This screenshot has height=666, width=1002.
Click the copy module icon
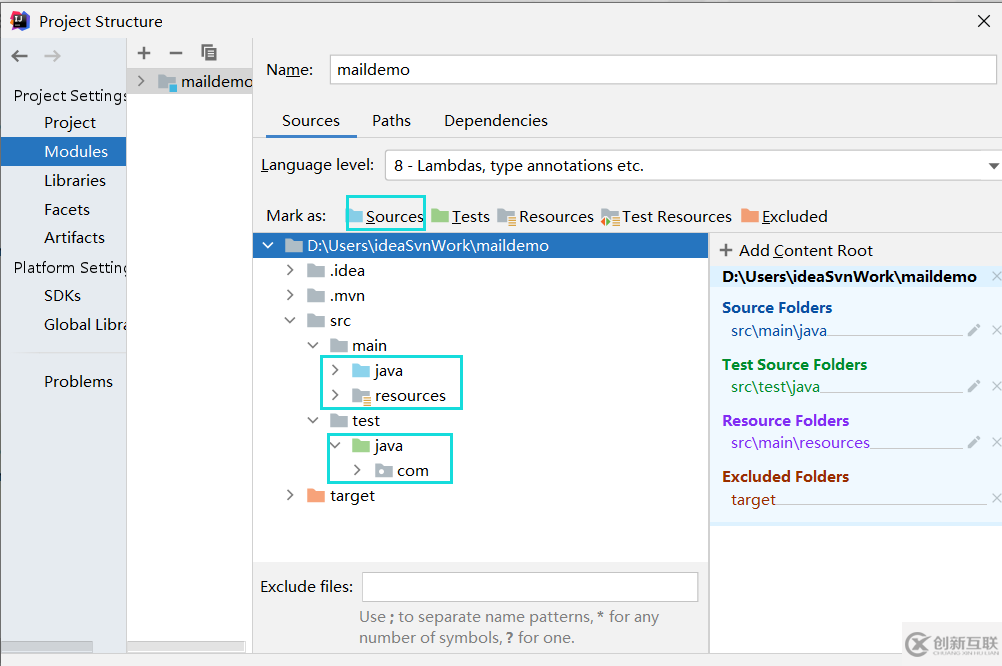click(208, 53)
